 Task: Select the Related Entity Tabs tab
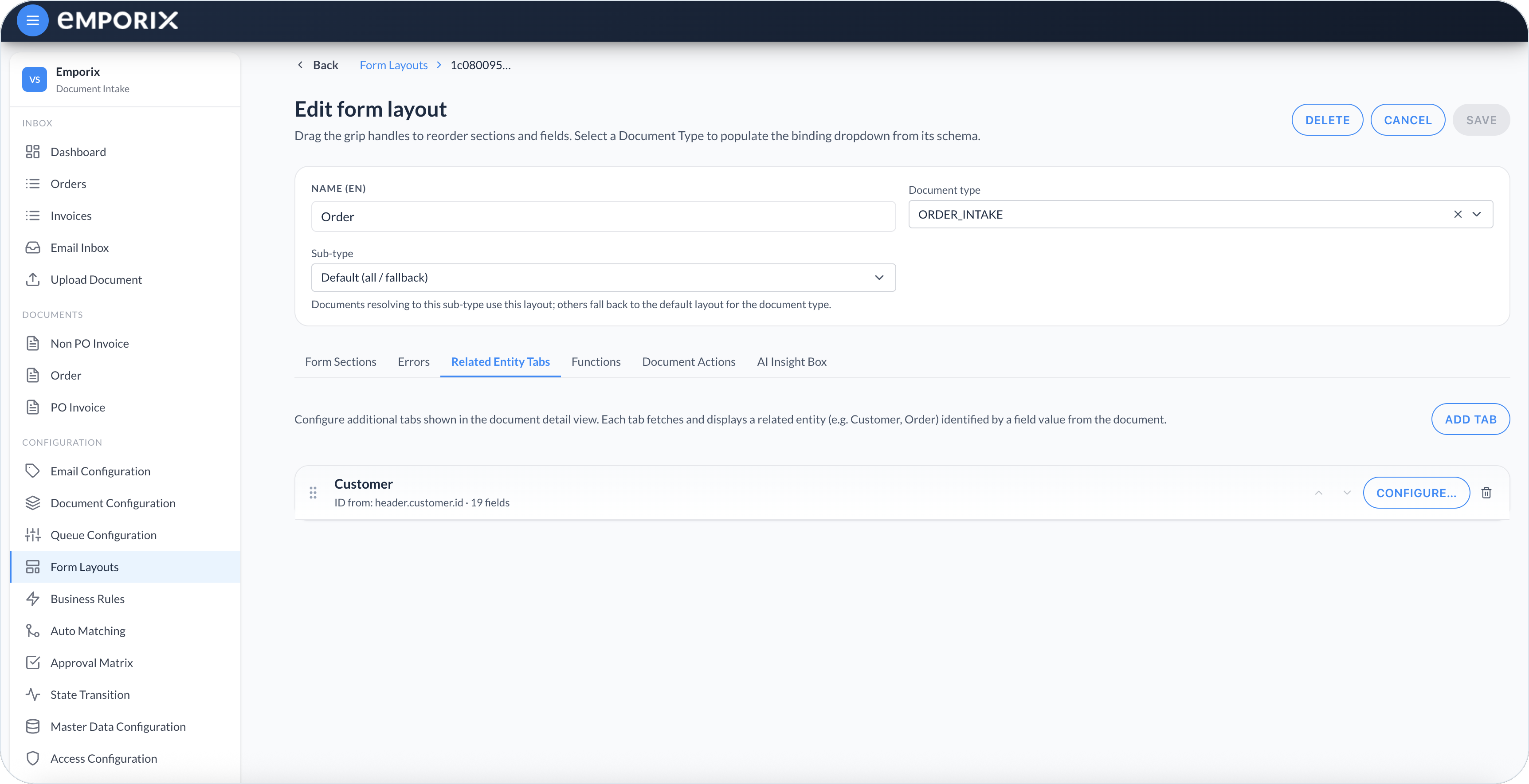tap(500, 361)
